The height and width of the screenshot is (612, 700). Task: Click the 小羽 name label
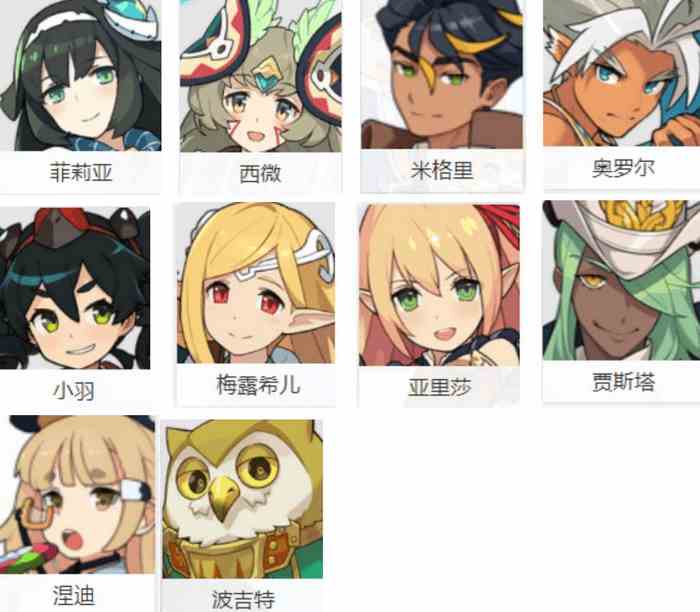click(74, 391)
